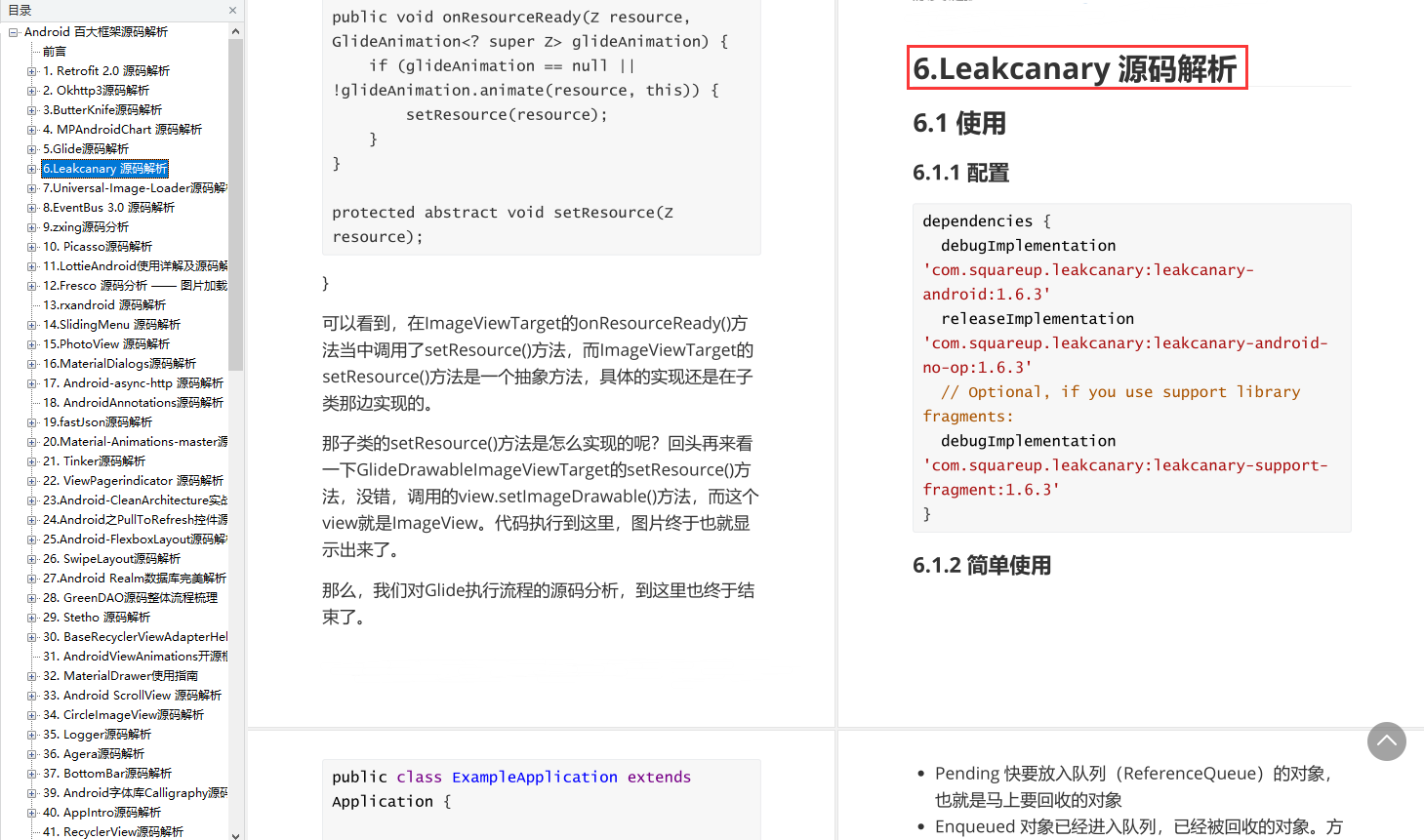The width and height of the screenshot is (1424, 840).
Task: Expand the 4. MPAndroidChart 源码解析 node
Action: 32,130
